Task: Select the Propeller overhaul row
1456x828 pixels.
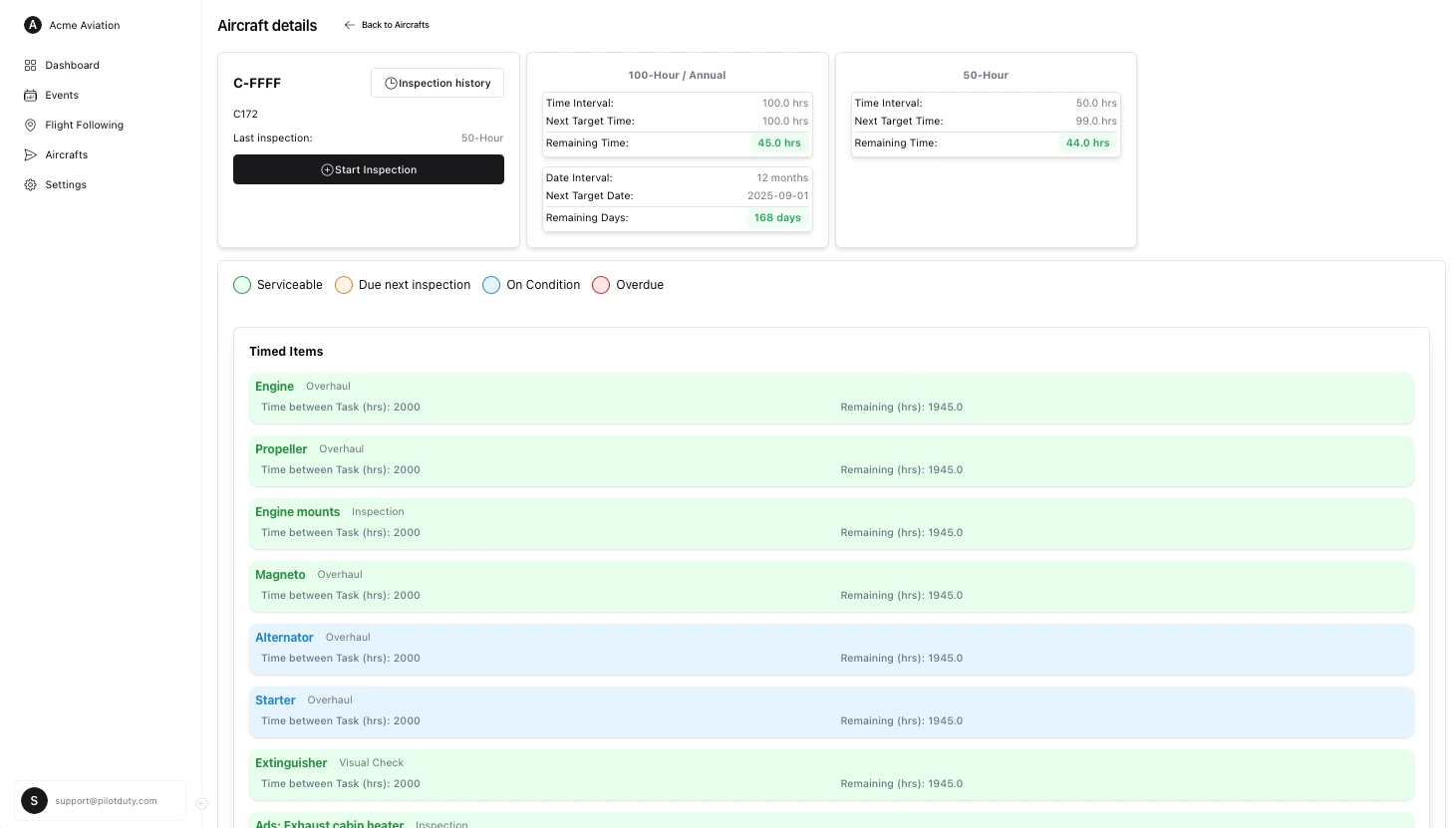Action: pyautogui.click(x=831, y=460)
